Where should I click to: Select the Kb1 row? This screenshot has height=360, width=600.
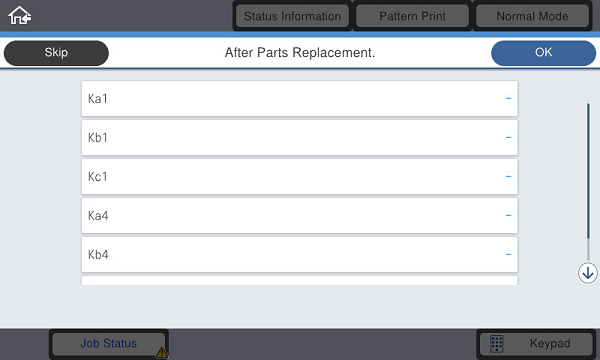click(300, 138)
